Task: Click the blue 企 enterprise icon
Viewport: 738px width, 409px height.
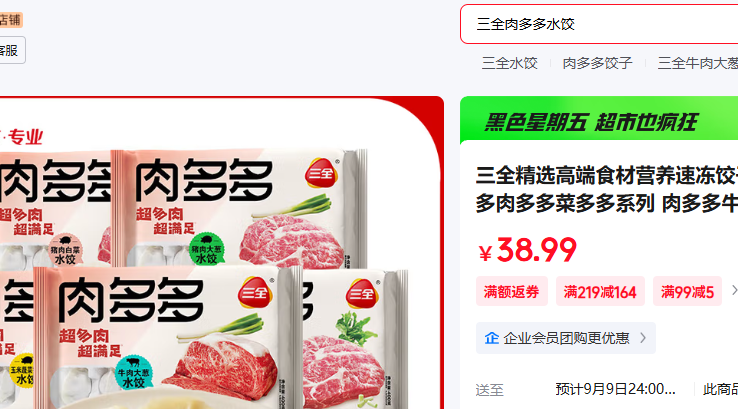Action: tap(492, 338)
